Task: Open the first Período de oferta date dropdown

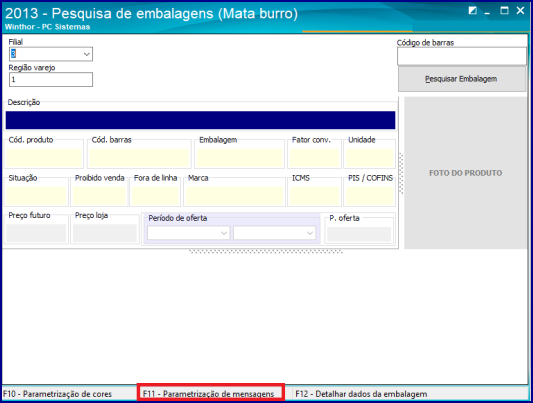Action: [224, 233]
